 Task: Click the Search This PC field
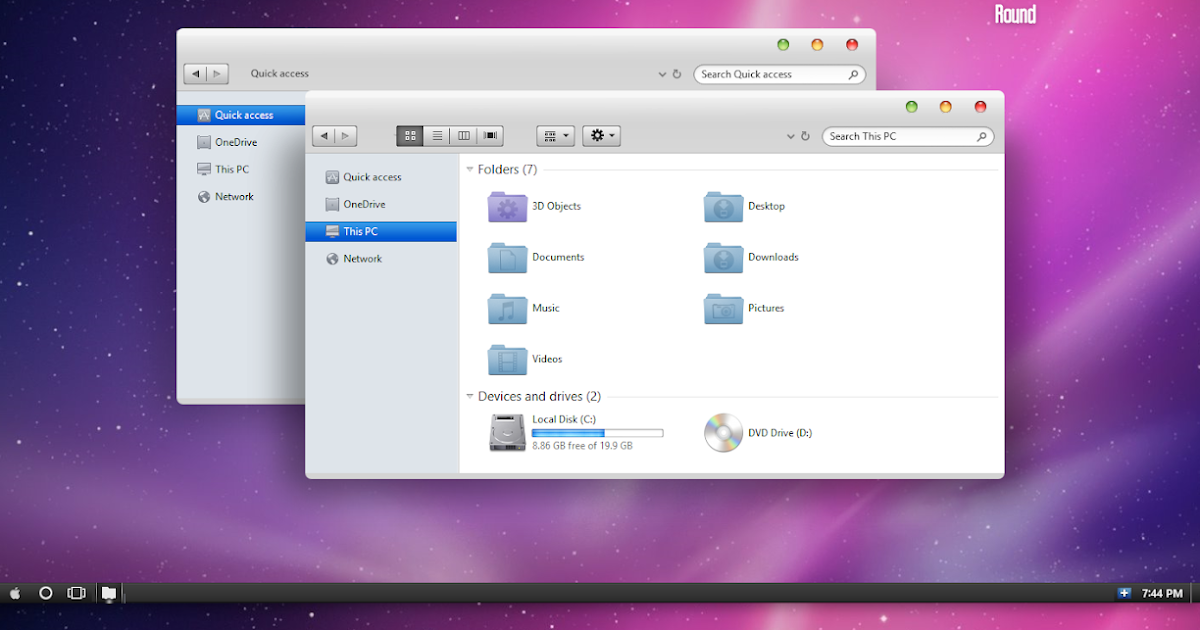[908, 136]
